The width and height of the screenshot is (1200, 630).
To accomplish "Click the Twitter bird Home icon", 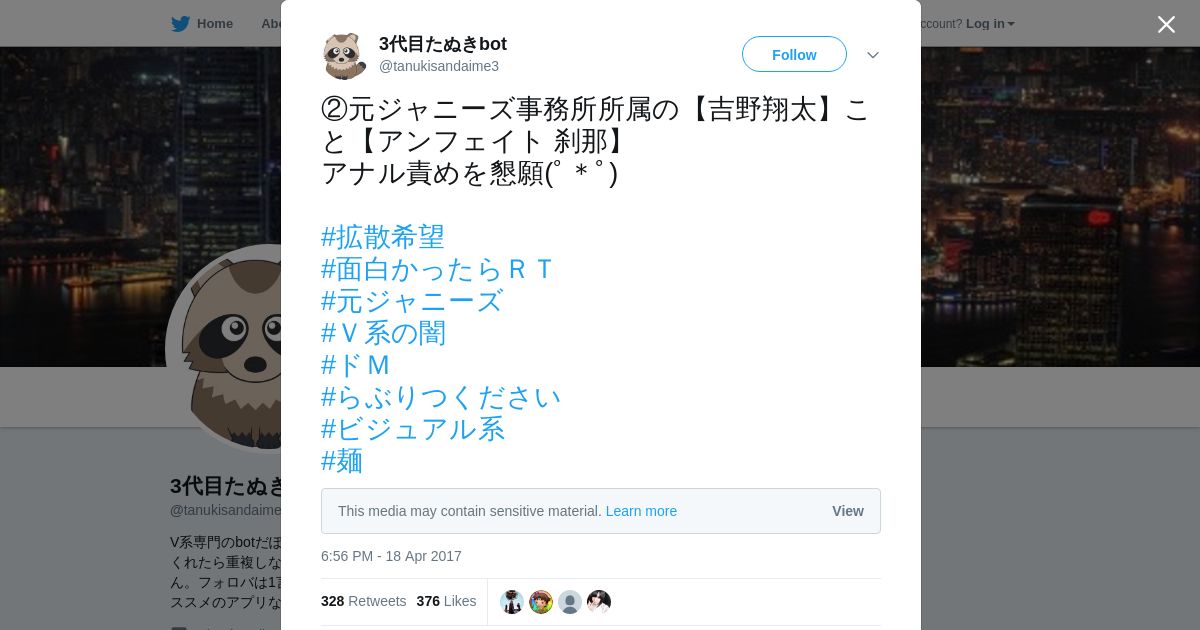I will (x=181, y=24).
